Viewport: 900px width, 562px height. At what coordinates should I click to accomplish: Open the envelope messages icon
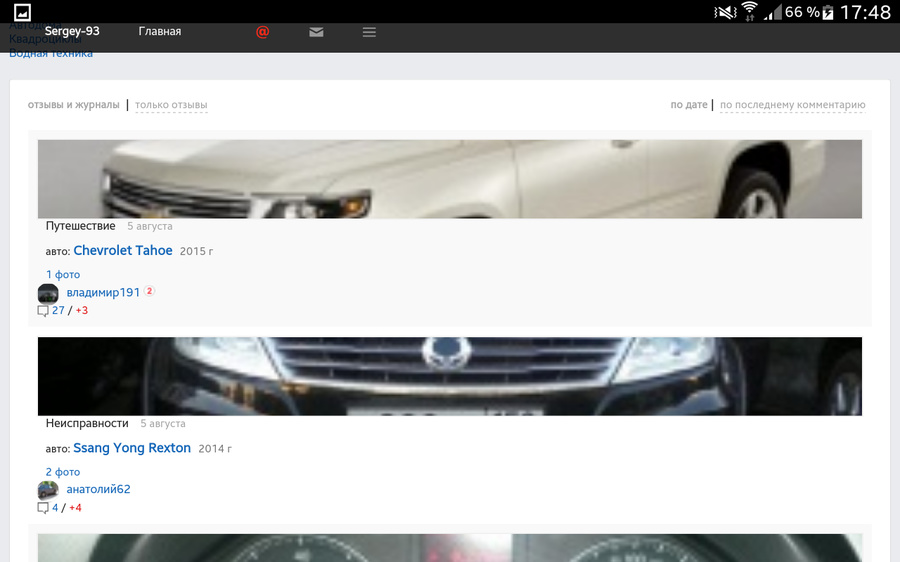point(316,32)
